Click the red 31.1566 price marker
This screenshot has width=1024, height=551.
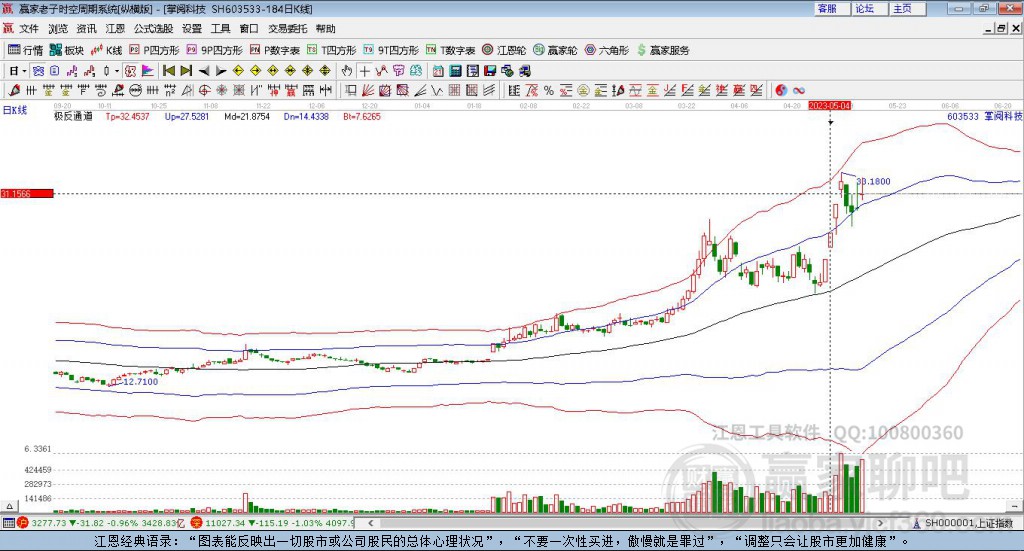tap(27, 194)
